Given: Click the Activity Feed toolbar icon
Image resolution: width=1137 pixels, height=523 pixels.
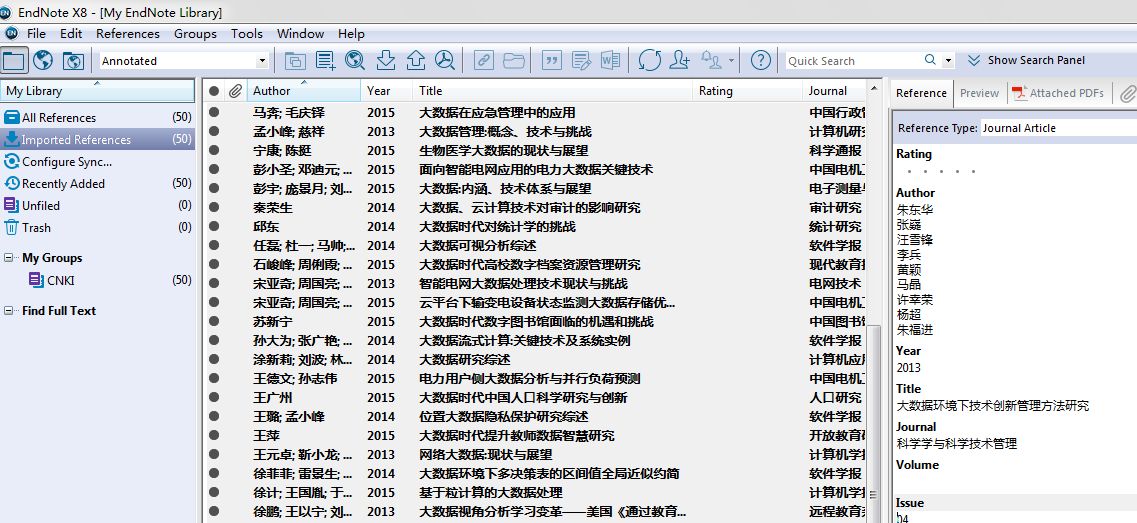Looking at the screenshot, I should (711, 60).
